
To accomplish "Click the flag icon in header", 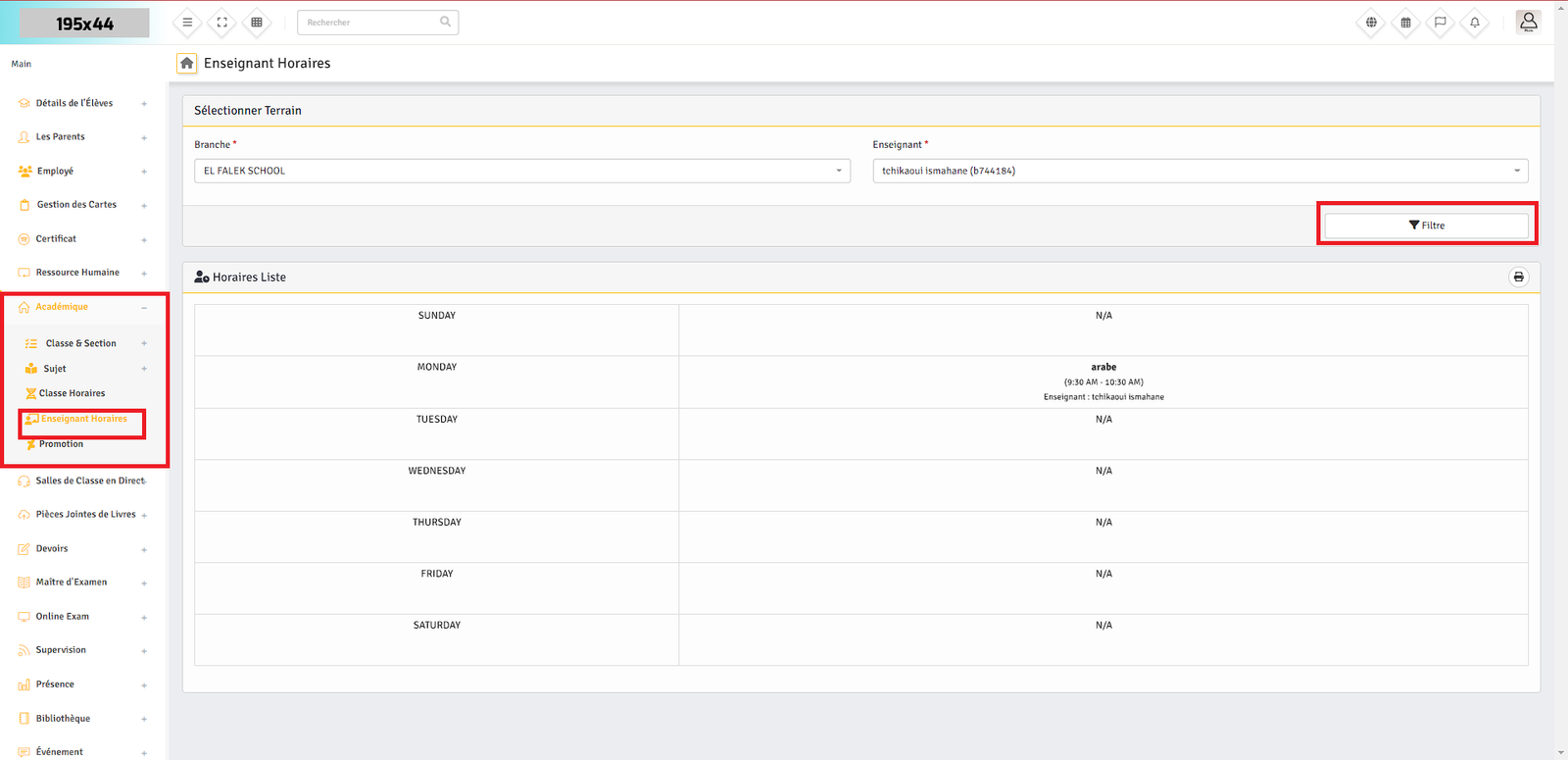I will [x=1440, y=23].
